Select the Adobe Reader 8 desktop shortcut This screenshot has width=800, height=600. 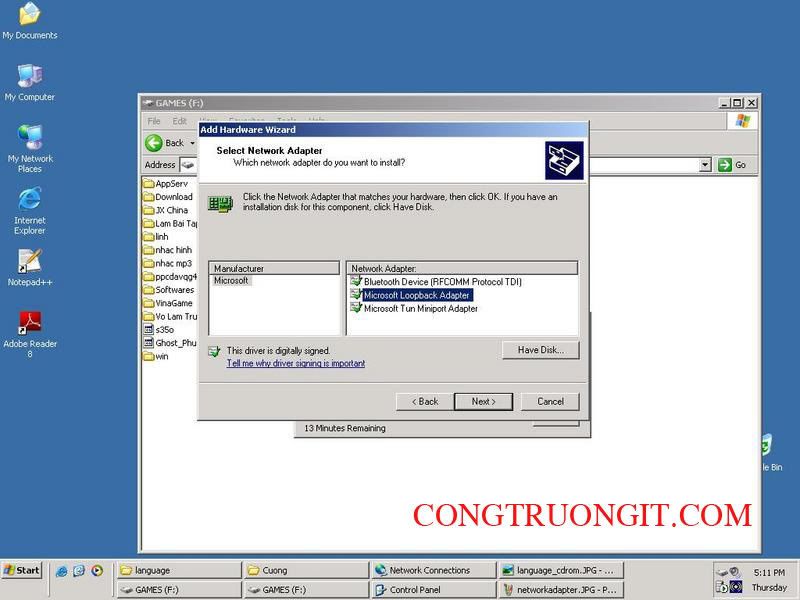point(30,334)
